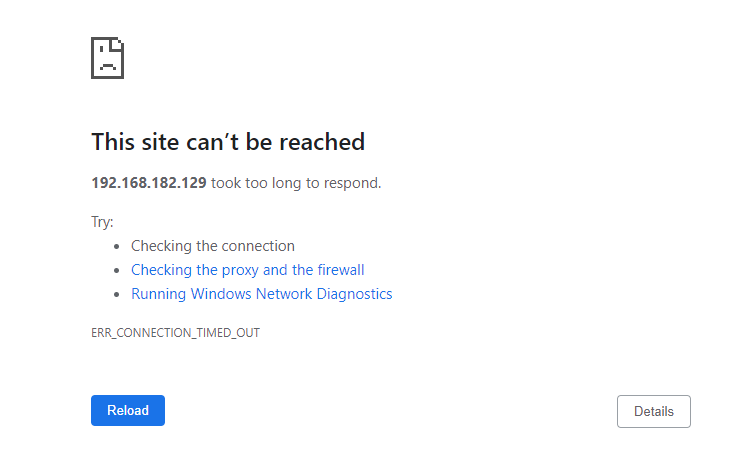Click the word "Diagnostics" in the blue link
742x451 pixels.
[x=354, y=294]
